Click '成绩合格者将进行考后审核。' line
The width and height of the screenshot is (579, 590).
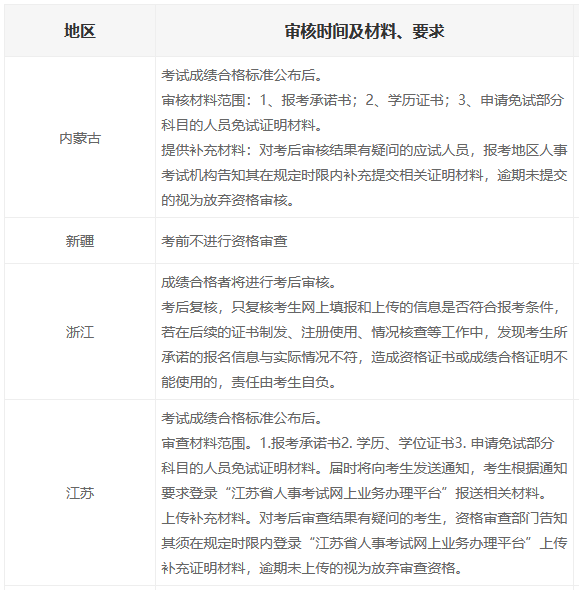pos(249,282)
